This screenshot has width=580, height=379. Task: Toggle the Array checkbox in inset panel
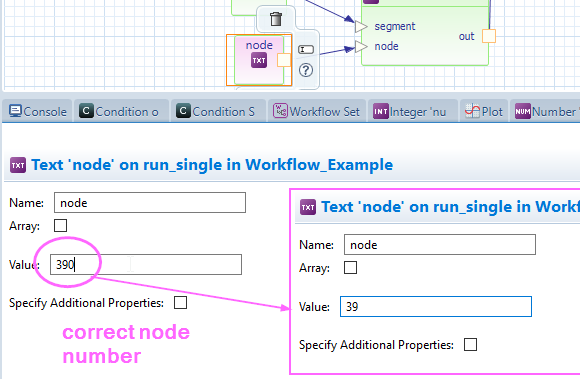[x=350, y=267]
